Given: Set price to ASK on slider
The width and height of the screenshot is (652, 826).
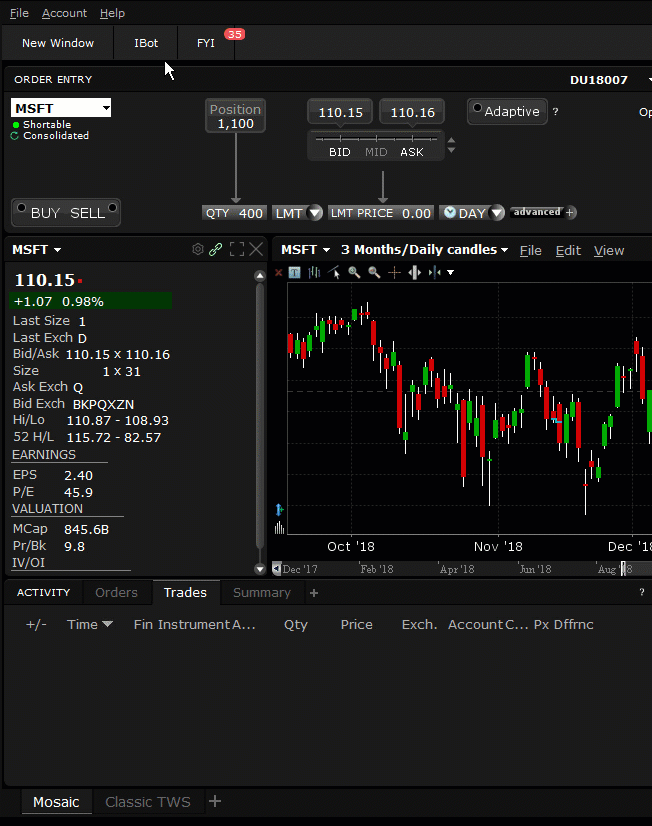Looking at the screenshot, I should coord(412,152).
